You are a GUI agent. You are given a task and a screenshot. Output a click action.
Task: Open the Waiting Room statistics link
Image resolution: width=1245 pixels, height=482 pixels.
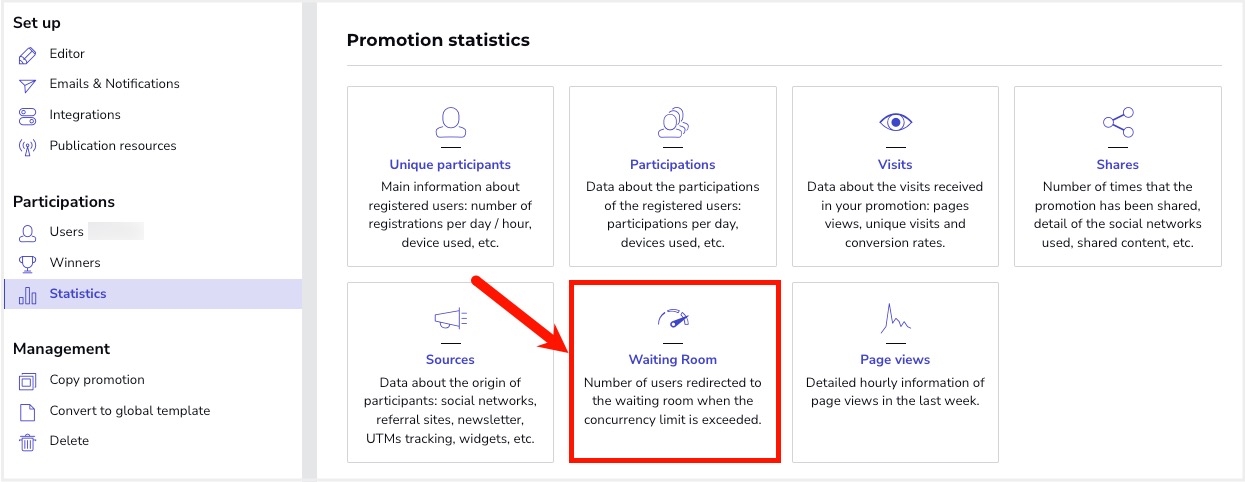pos(673,359)
